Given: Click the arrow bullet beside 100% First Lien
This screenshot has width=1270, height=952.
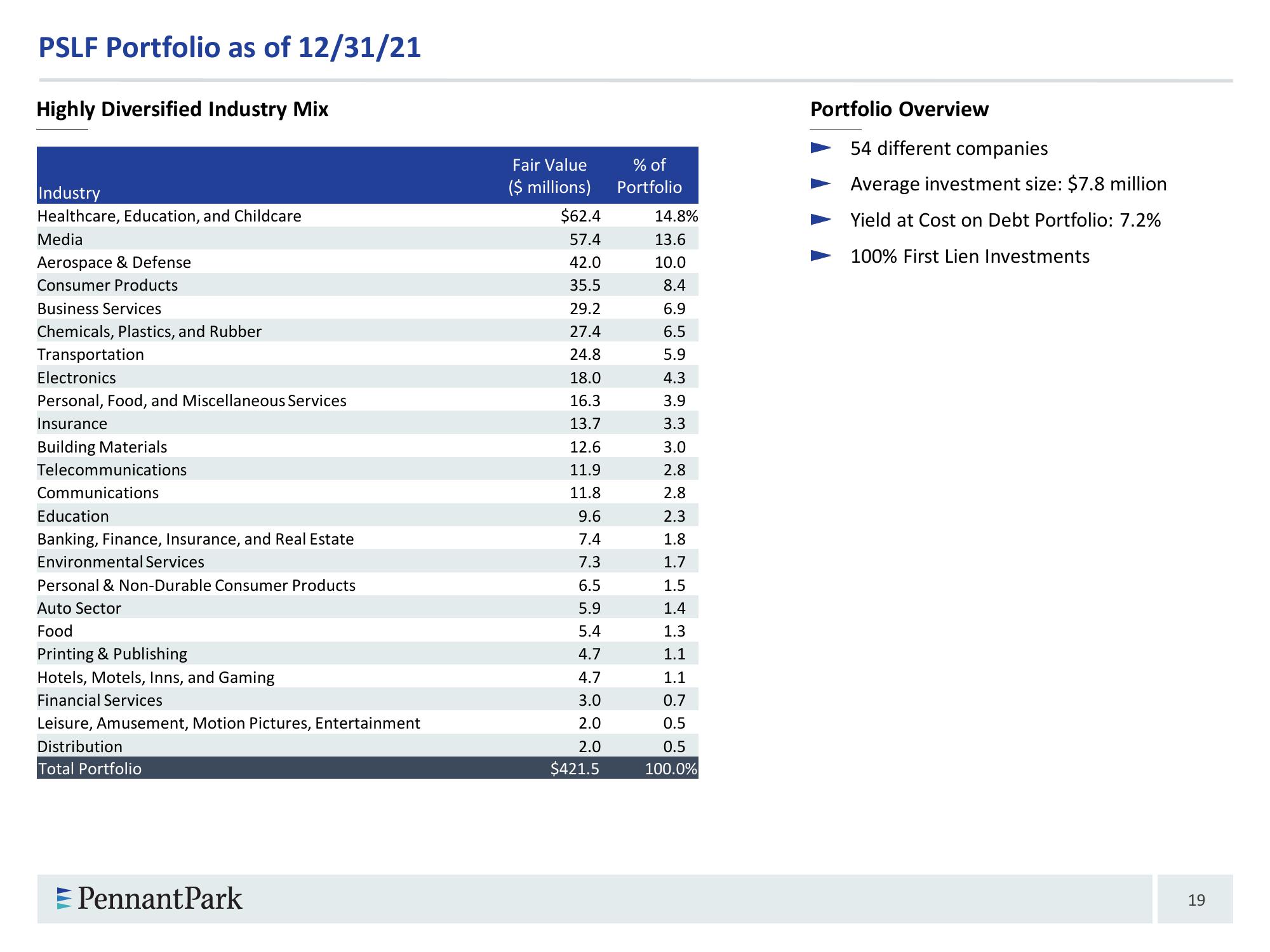Looking at the screenshot, I should (x=821, y=256).
